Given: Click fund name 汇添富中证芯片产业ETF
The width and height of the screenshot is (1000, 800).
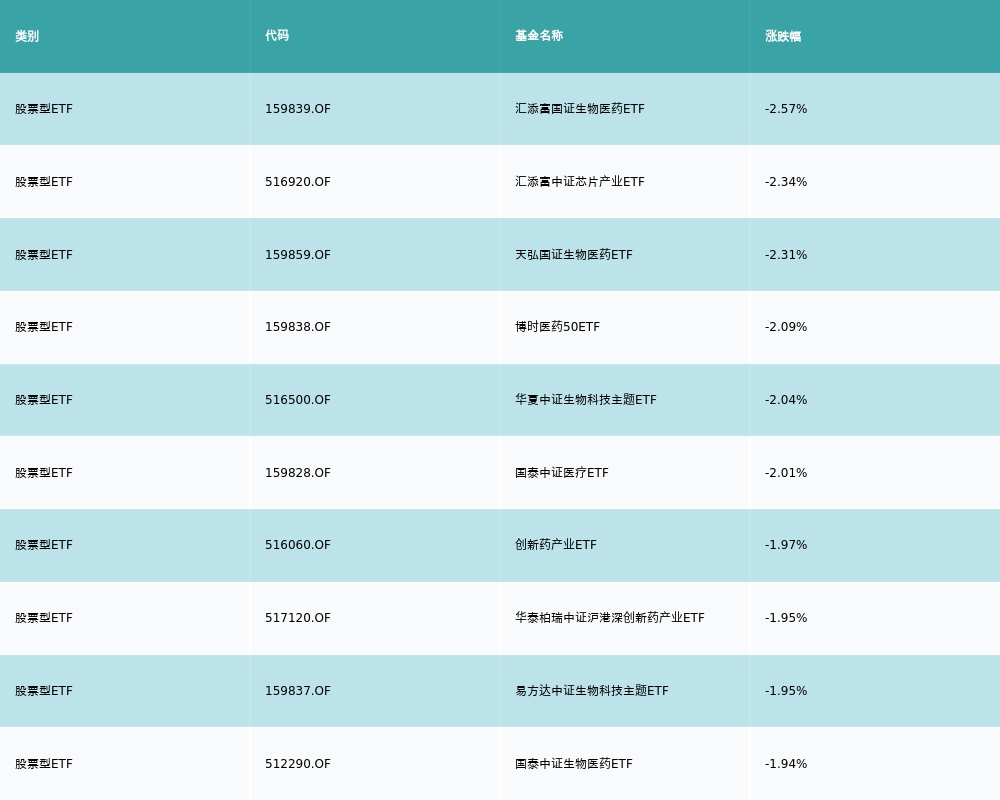Looking at the screenshot, I should [580, 182].
